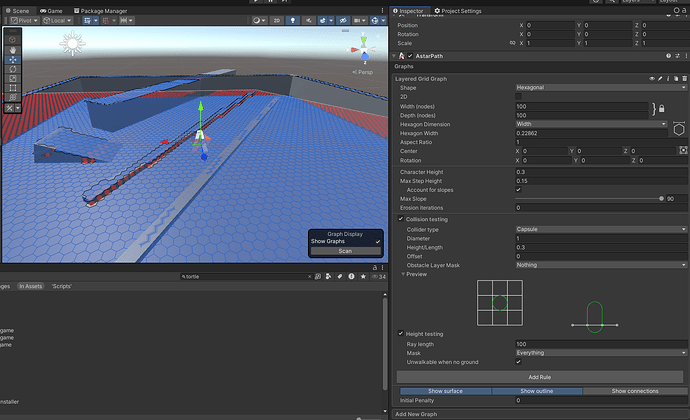690x420 pixels.
Task: Click the graph rename pencil icon
Action: pos(662,78)
